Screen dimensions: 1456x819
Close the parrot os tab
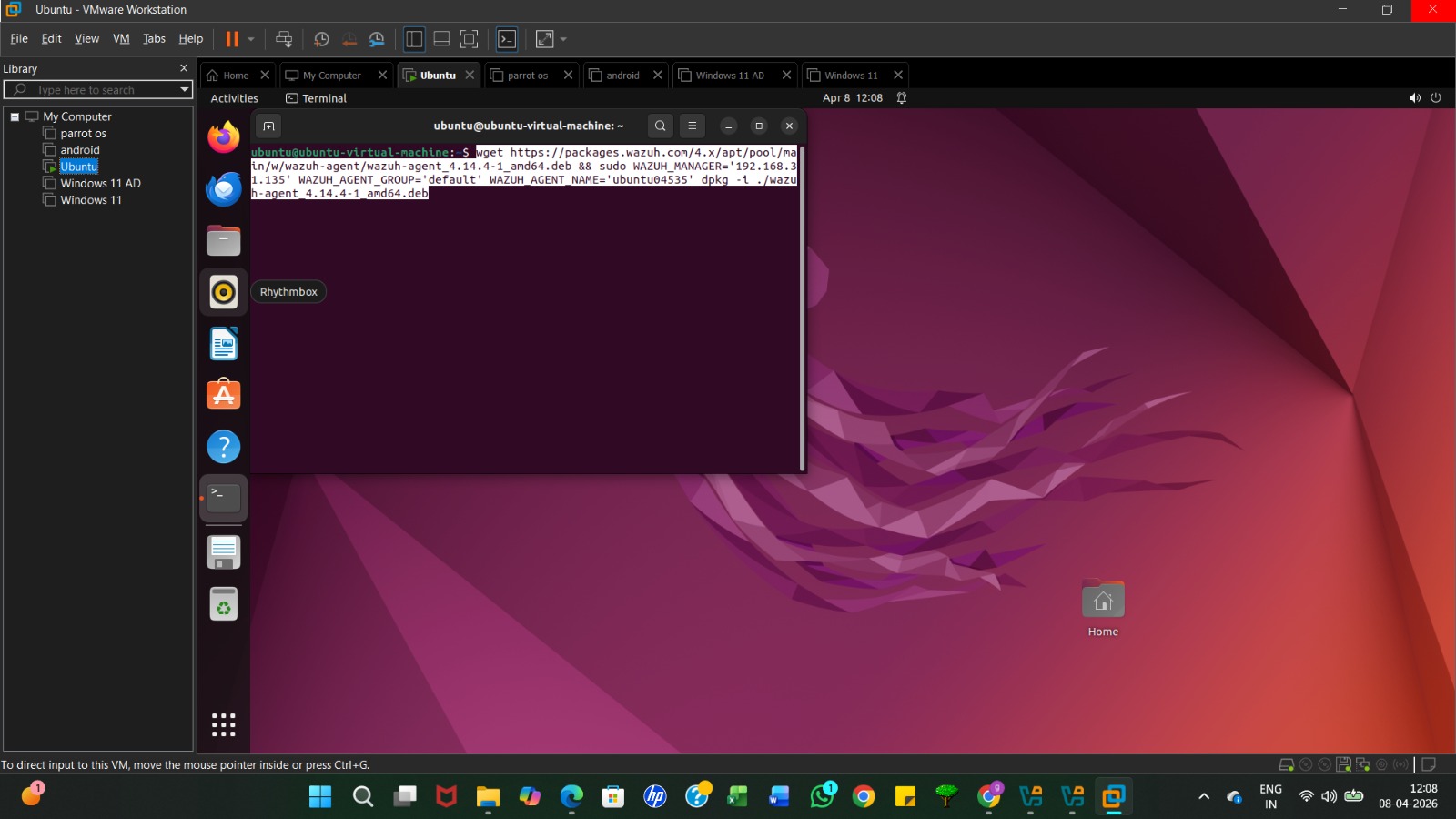[568, 75]
